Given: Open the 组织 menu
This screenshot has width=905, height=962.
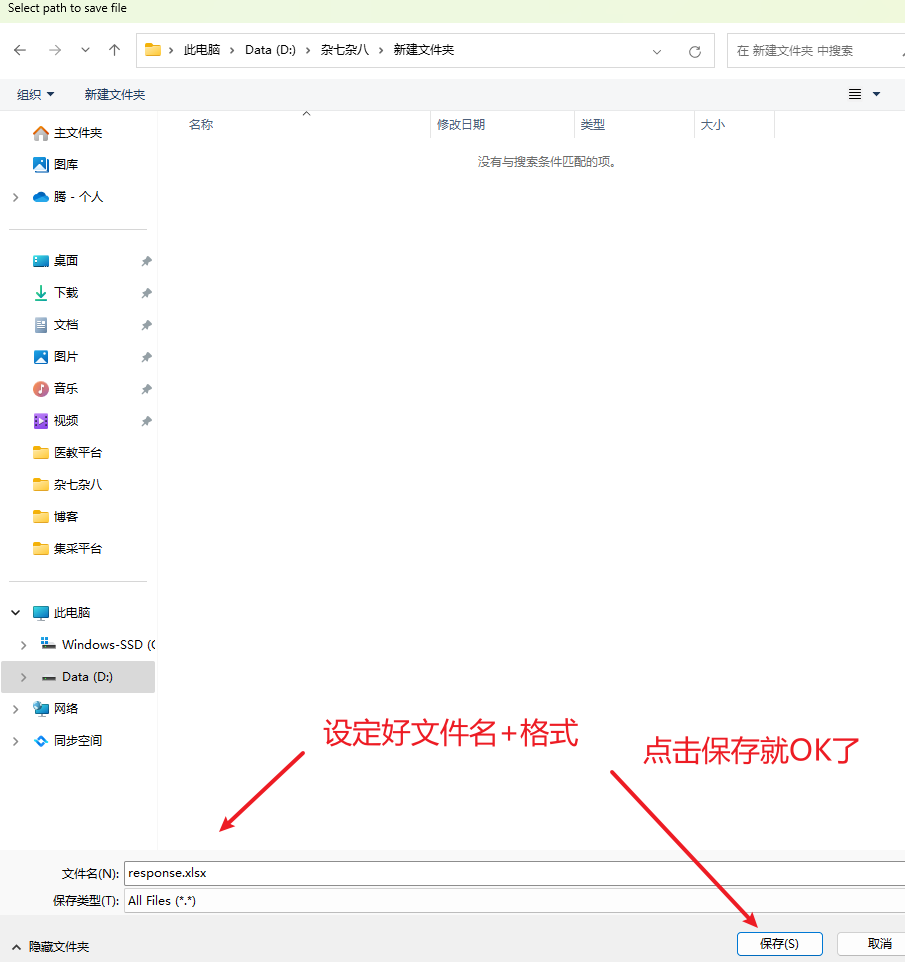Looking at the screenshot, I should pos(36,94).
